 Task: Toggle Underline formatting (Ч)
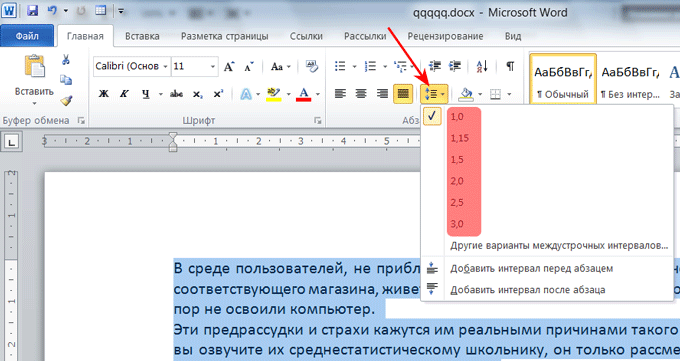pos(146,94)
